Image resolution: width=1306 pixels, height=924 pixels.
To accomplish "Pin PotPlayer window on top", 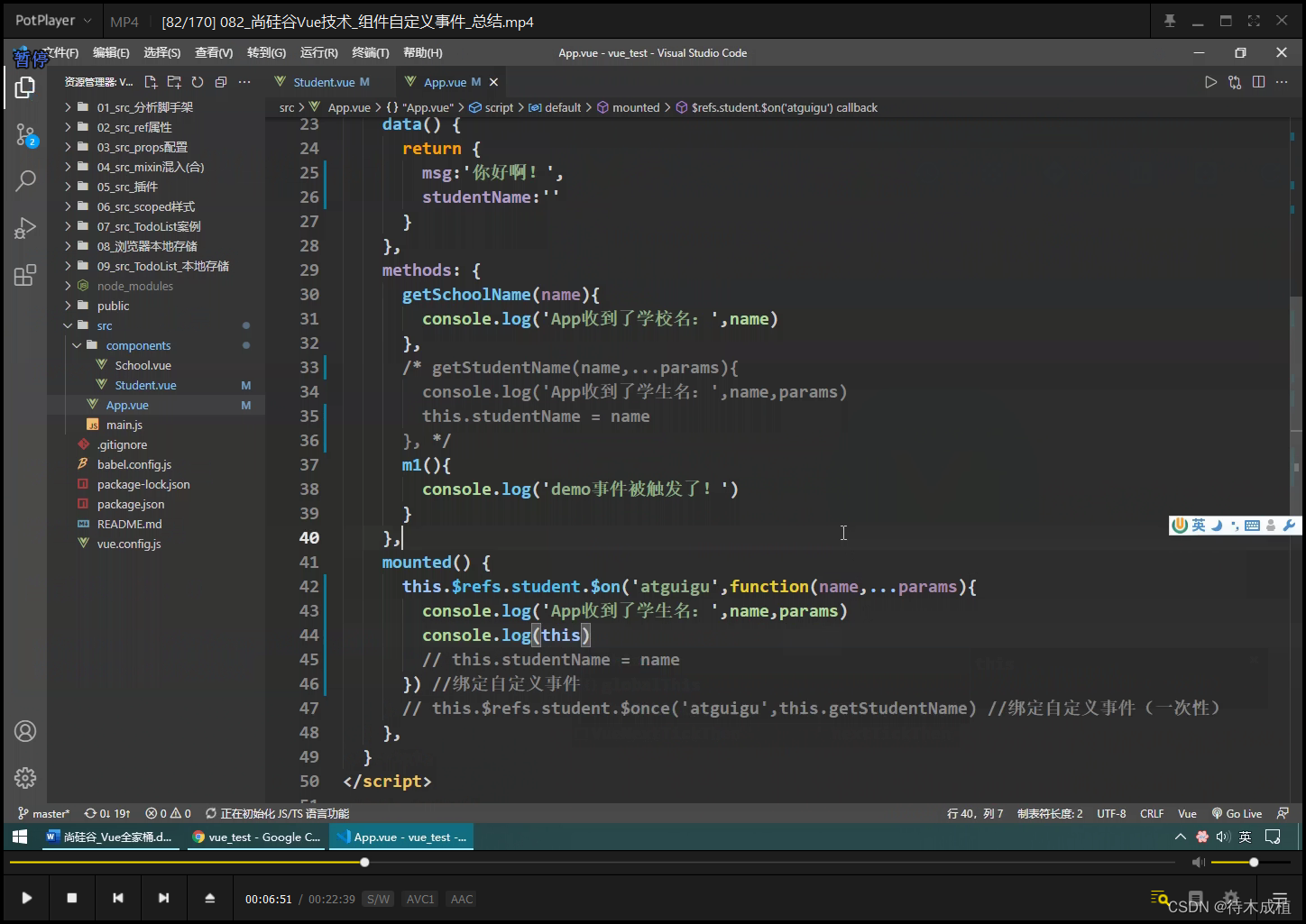I will [x=1170, y=21].
